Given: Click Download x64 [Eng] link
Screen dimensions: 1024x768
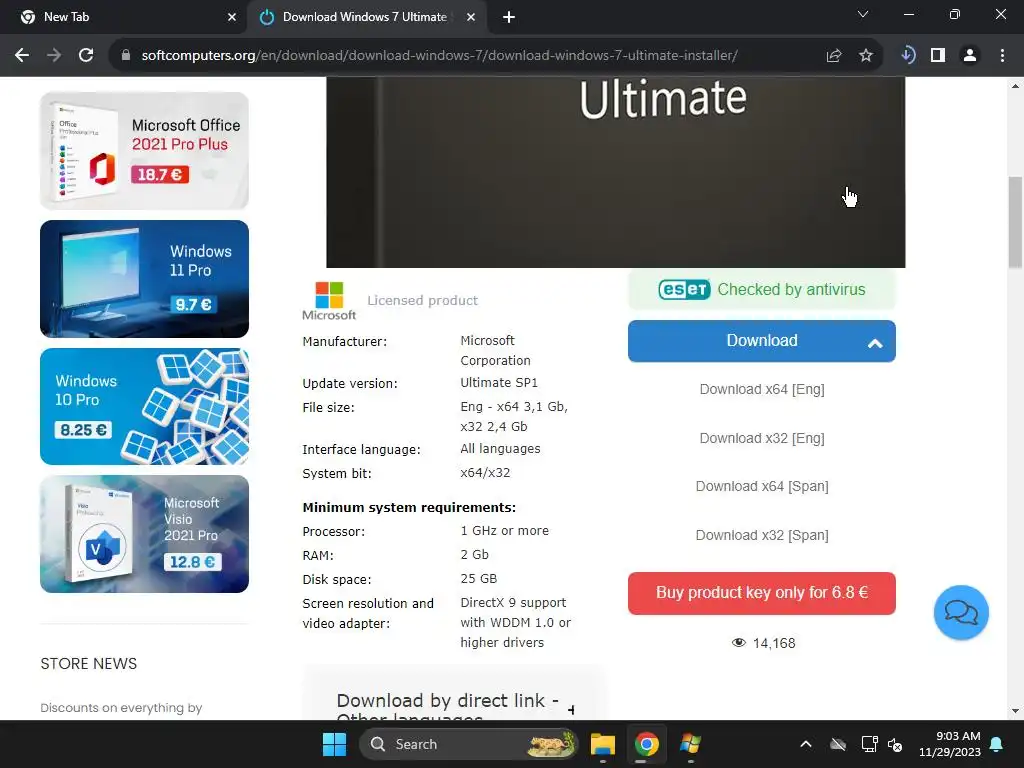Looking at the screenshot, I should (761, 389).
